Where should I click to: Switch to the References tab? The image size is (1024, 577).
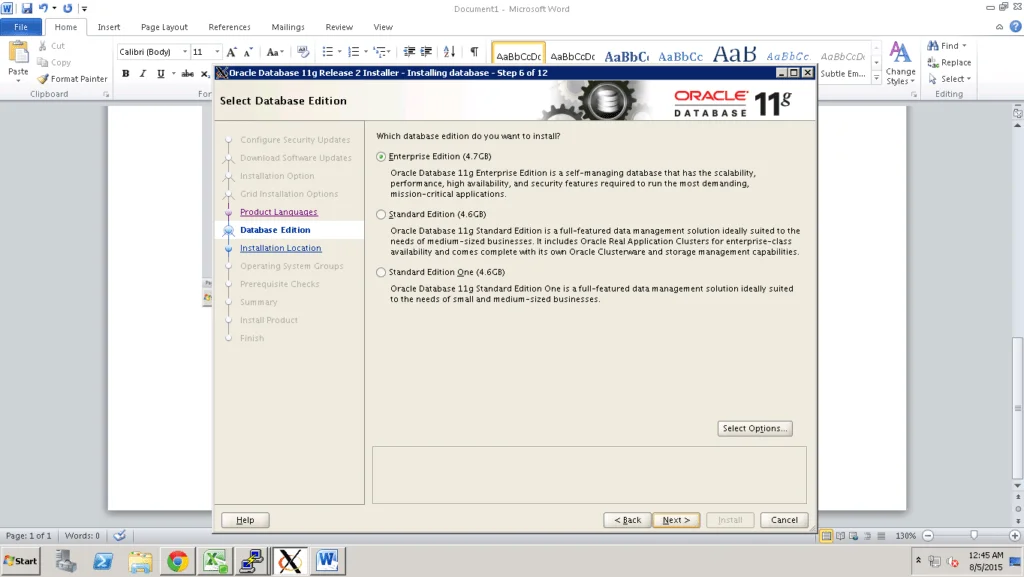click(x=229, y=27)
